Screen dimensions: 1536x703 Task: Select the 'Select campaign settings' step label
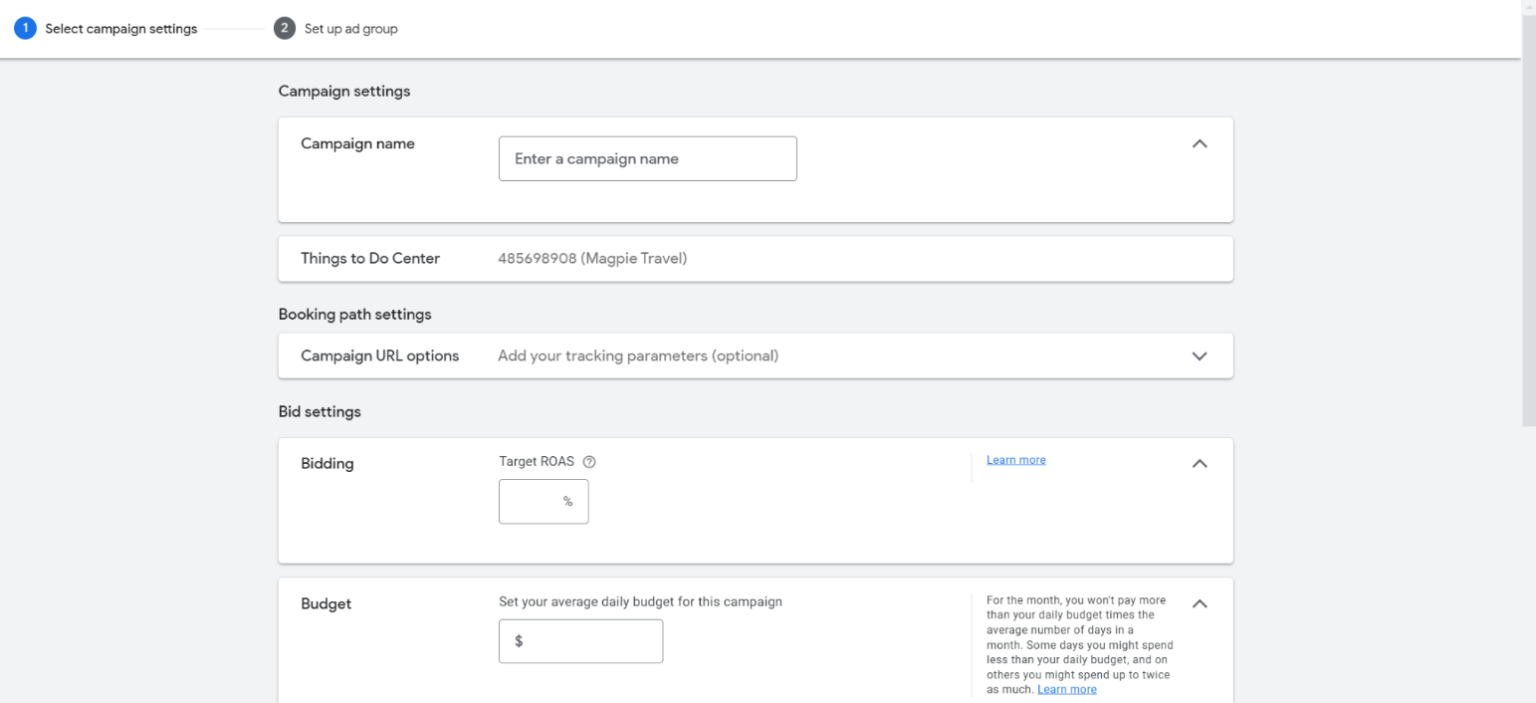121,29
